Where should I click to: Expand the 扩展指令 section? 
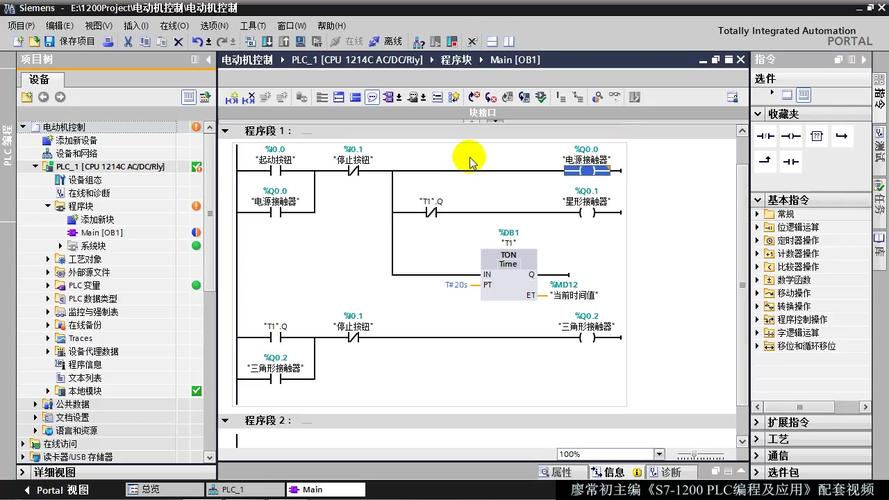click(758, 422)
